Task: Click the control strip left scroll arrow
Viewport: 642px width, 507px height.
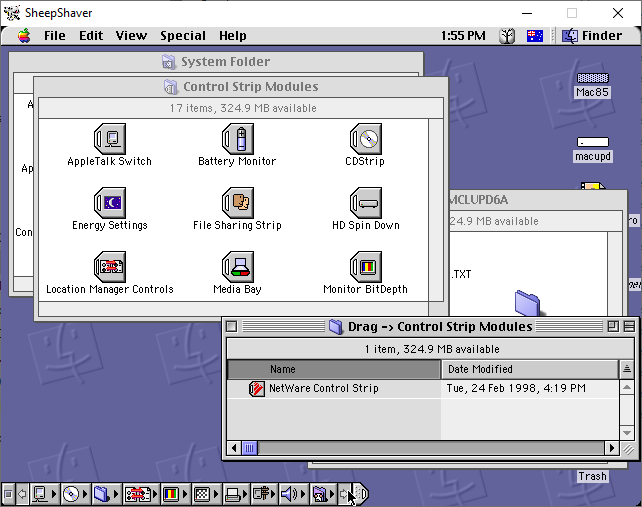Action: click(22, 494)
